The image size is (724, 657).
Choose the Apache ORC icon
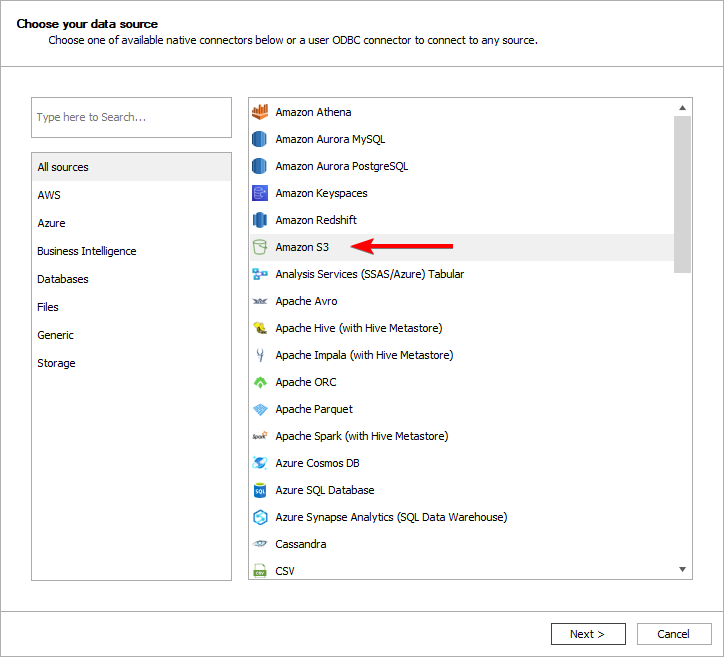coord(260,382)
